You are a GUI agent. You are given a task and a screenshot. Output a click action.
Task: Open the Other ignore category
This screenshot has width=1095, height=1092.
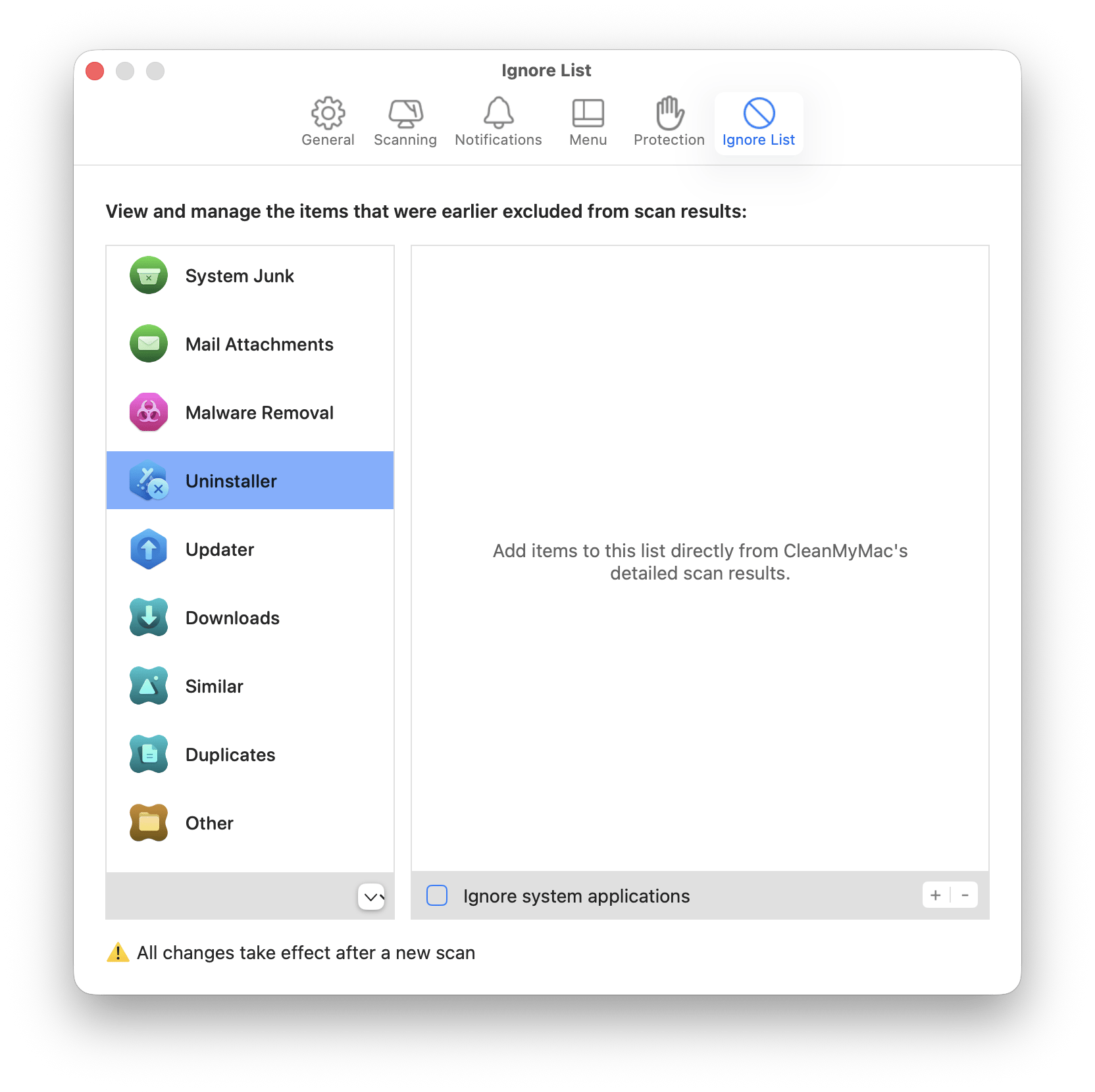(148, 823)
